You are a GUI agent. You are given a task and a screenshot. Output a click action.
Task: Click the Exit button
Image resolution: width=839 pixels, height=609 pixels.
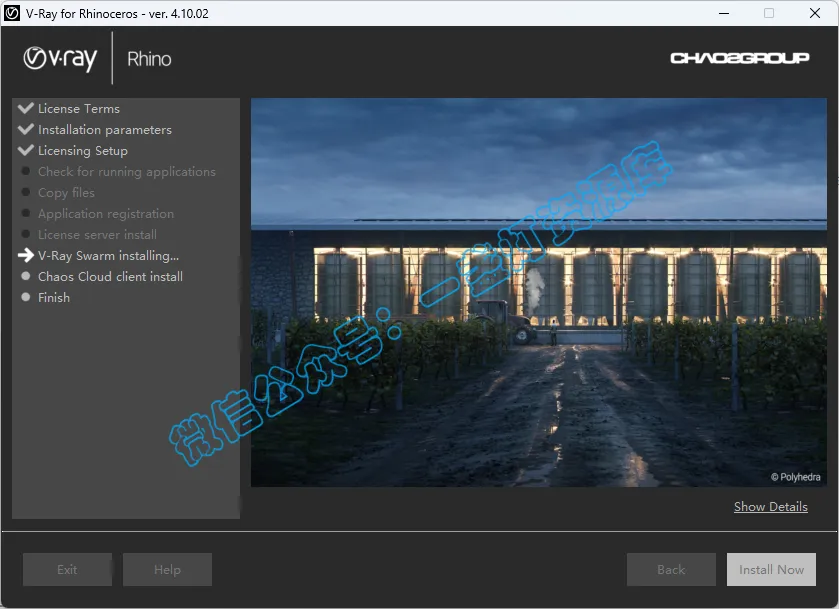tap(67, 569)
